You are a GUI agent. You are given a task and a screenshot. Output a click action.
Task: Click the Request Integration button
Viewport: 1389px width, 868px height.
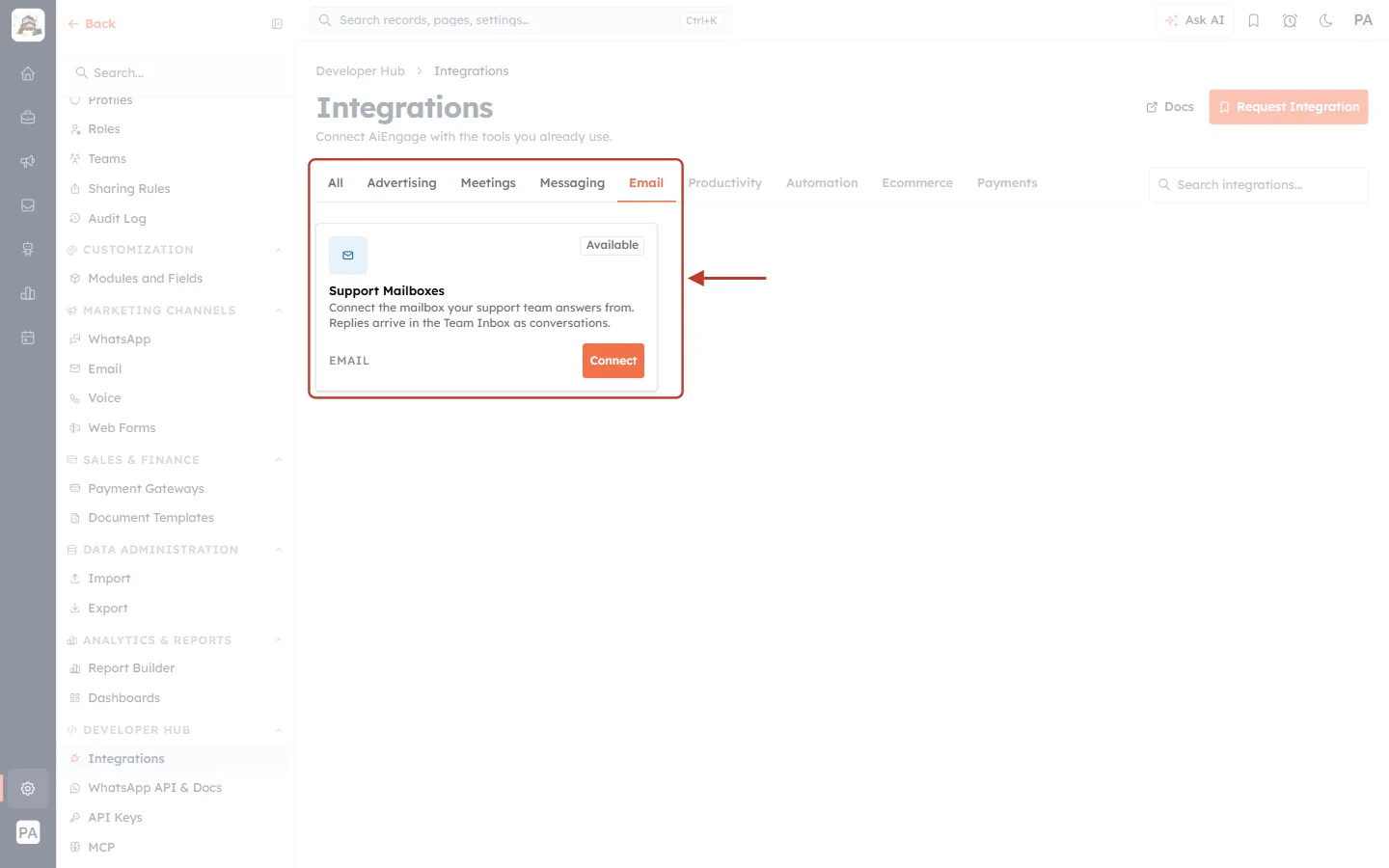[1289, 107]
